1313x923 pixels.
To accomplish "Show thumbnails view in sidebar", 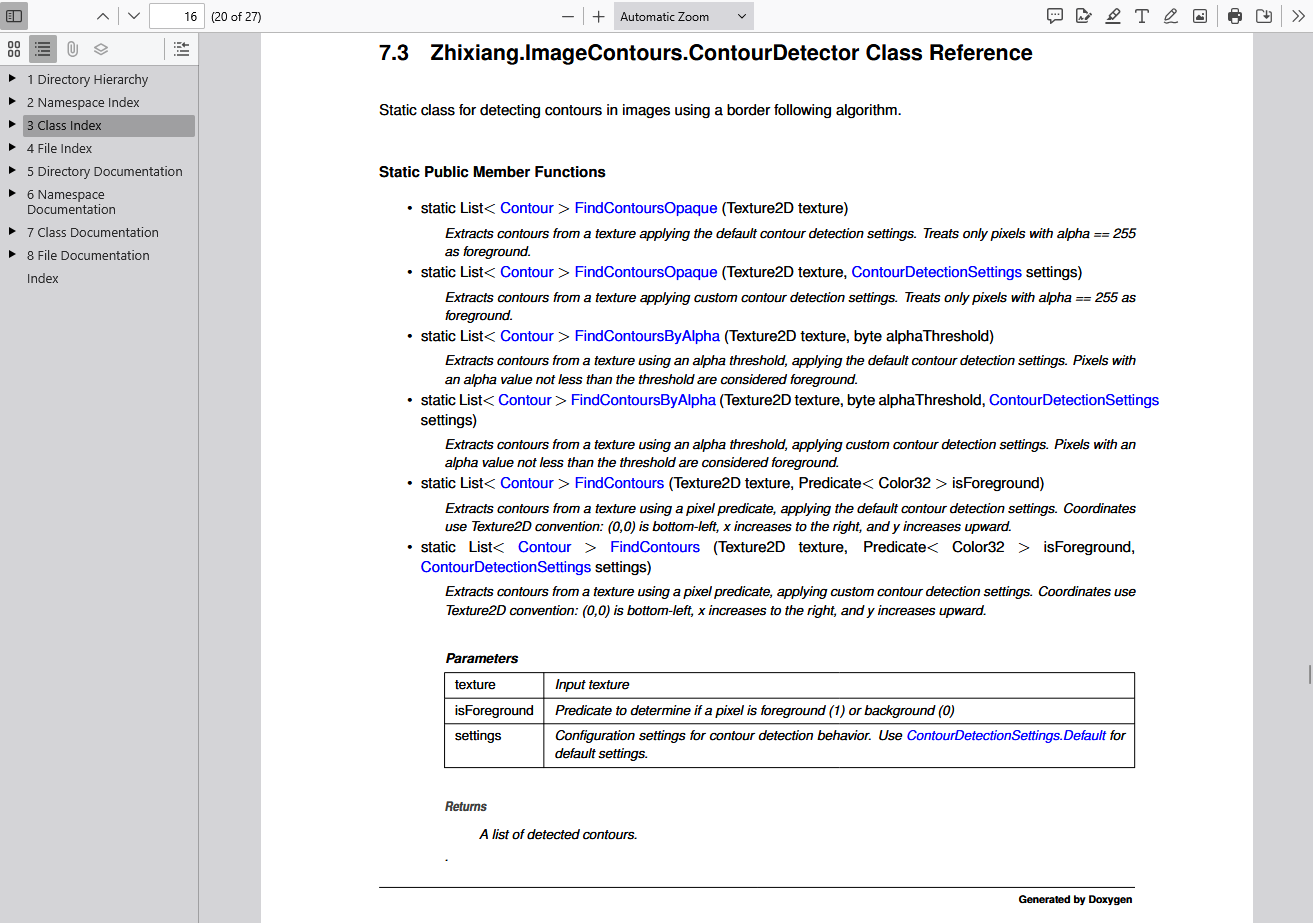I will coord(14,49).
